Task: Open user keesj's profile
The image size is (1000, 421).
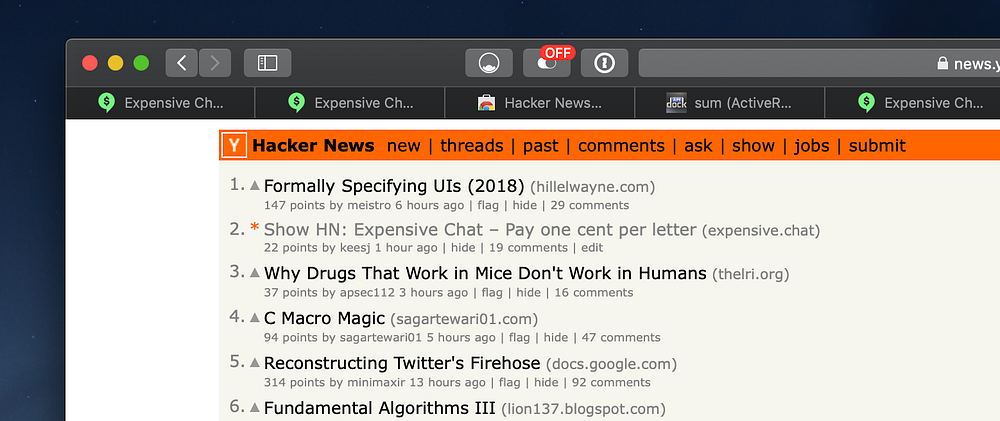Action: 355,247
